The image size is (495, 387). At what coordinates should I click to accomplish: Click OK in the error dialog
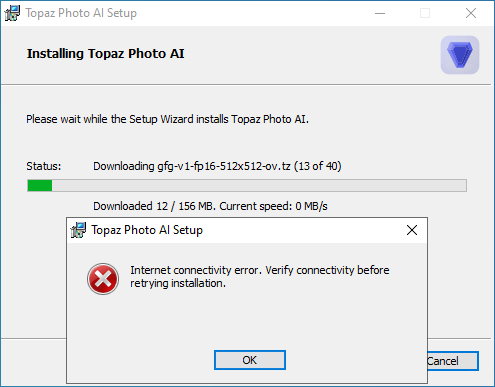pos(250,360)
